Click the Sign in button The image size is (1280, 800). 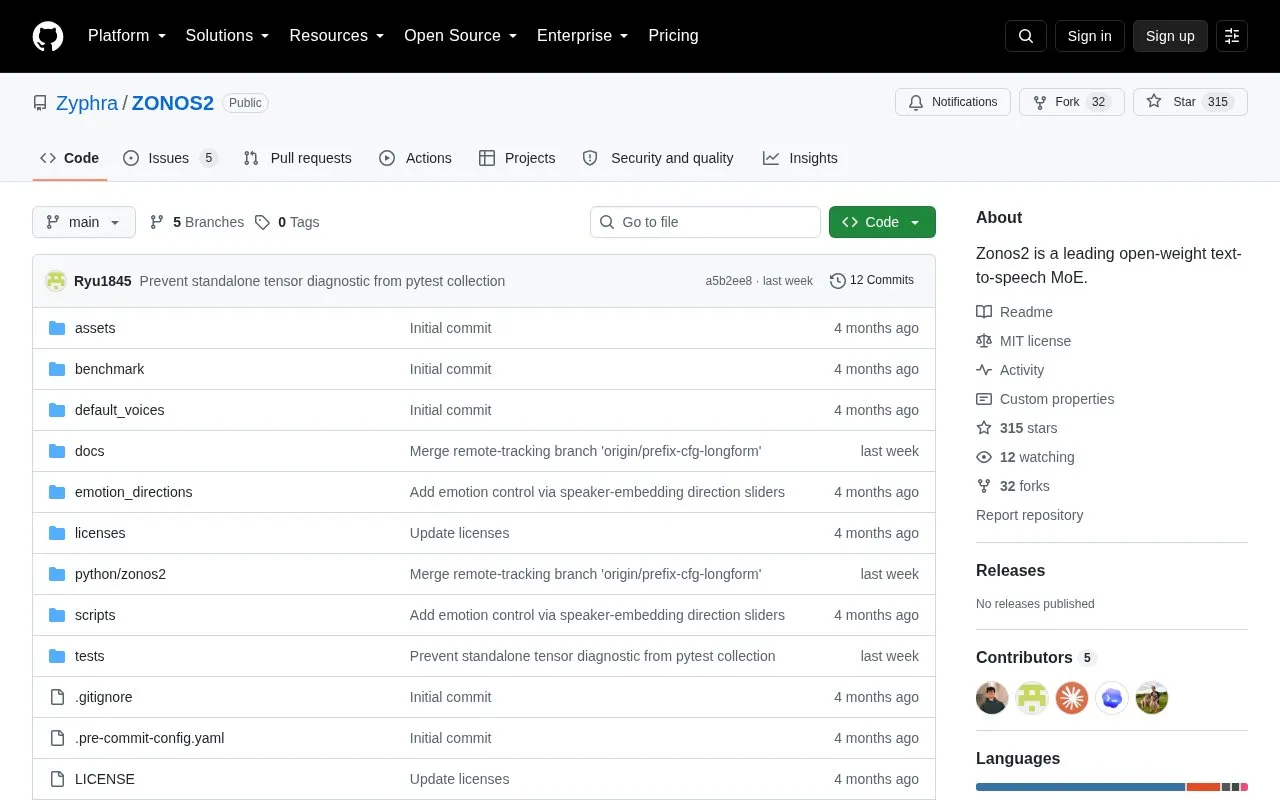point(1090,36)
